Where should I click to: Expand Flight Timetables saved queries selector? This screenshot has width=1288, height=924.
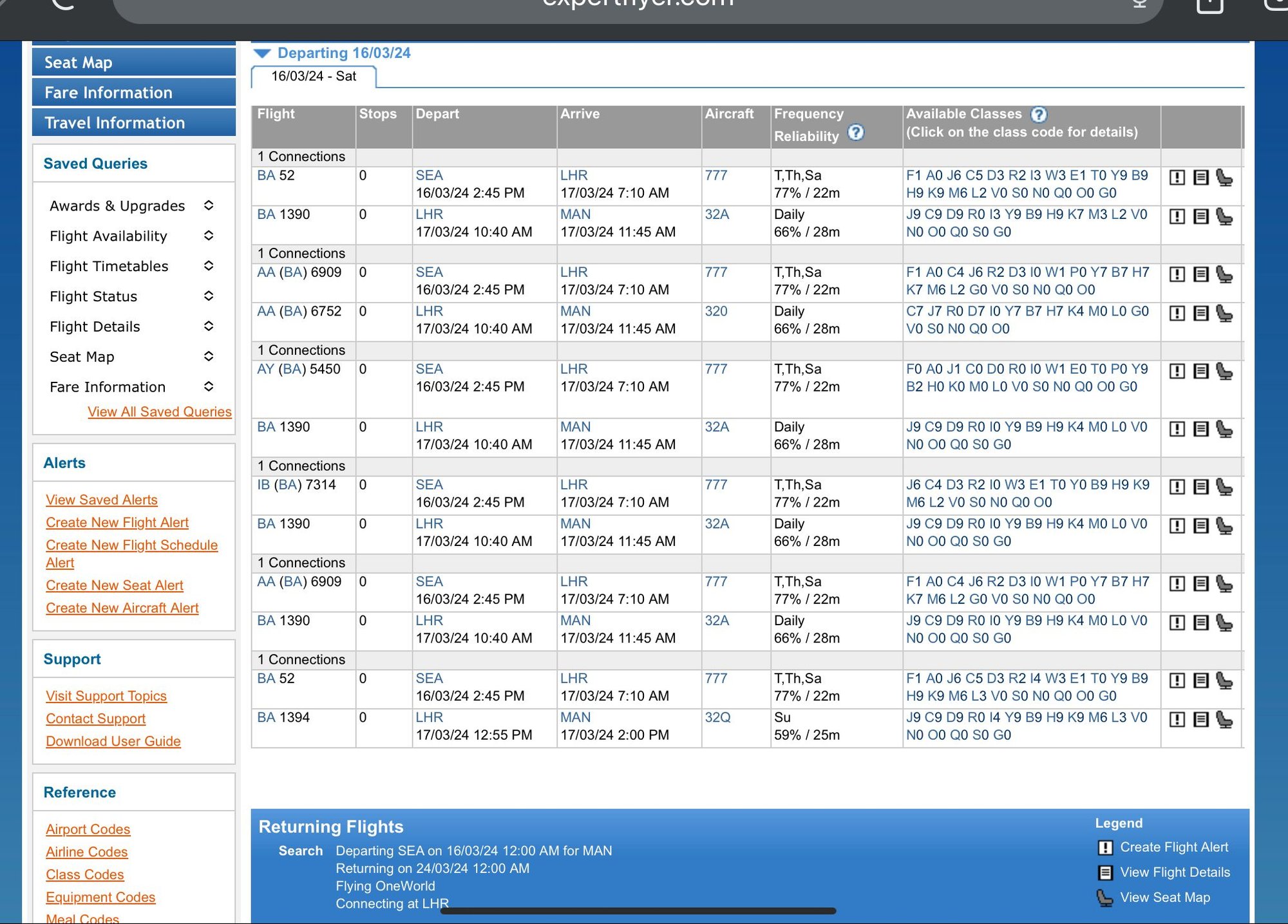point(208,266)
